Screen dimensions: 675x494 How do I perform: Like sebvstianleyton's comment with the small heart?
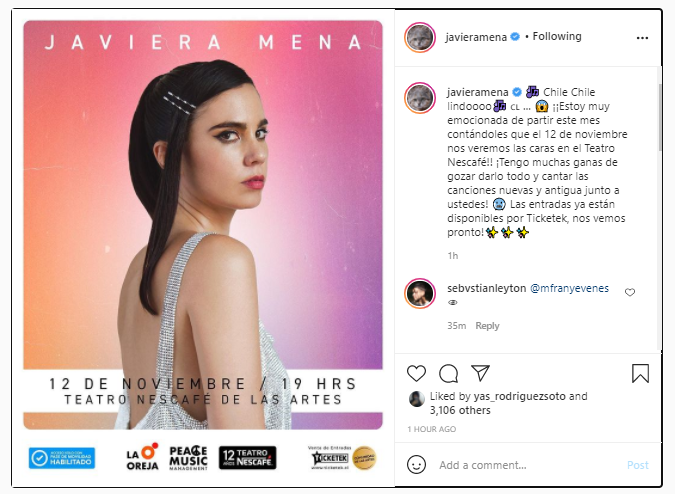coord(630,293)
